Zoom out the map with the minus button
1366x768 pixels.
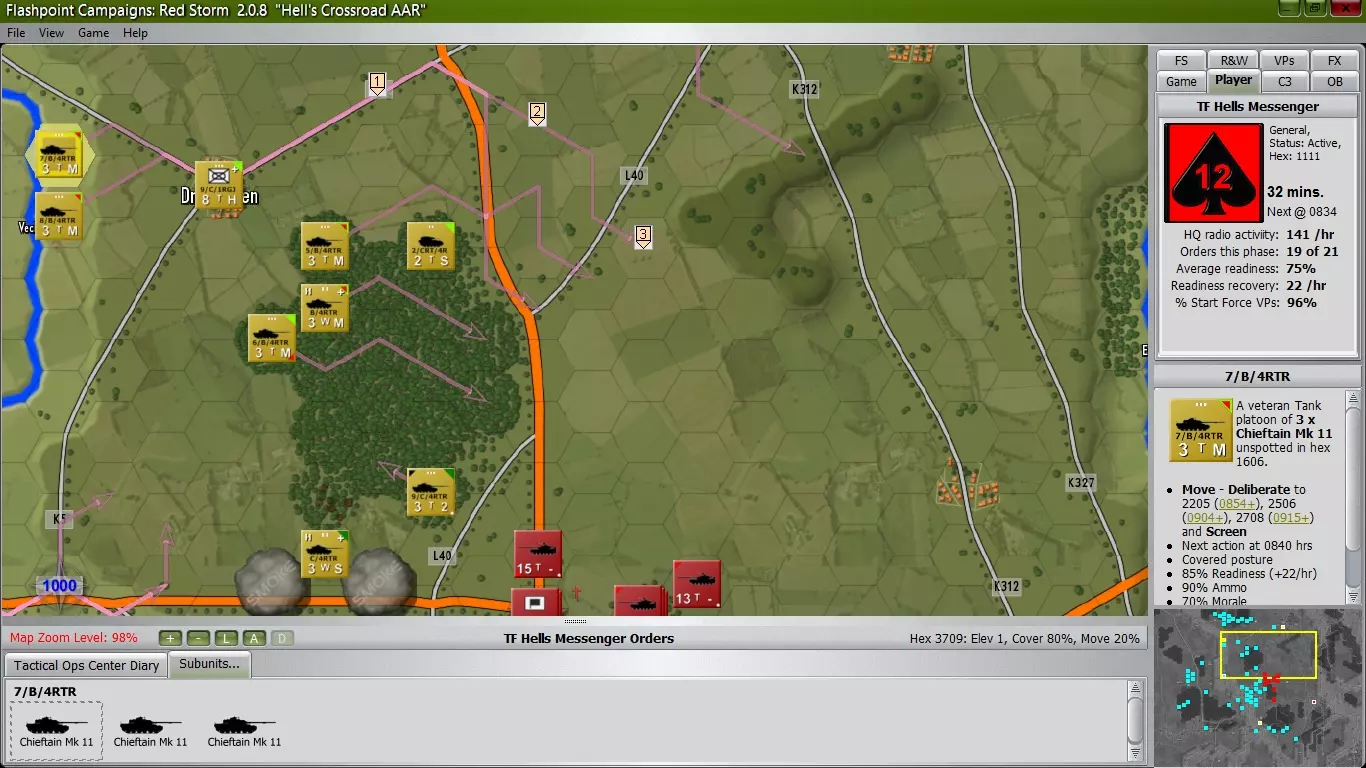(x=198, y=638)
